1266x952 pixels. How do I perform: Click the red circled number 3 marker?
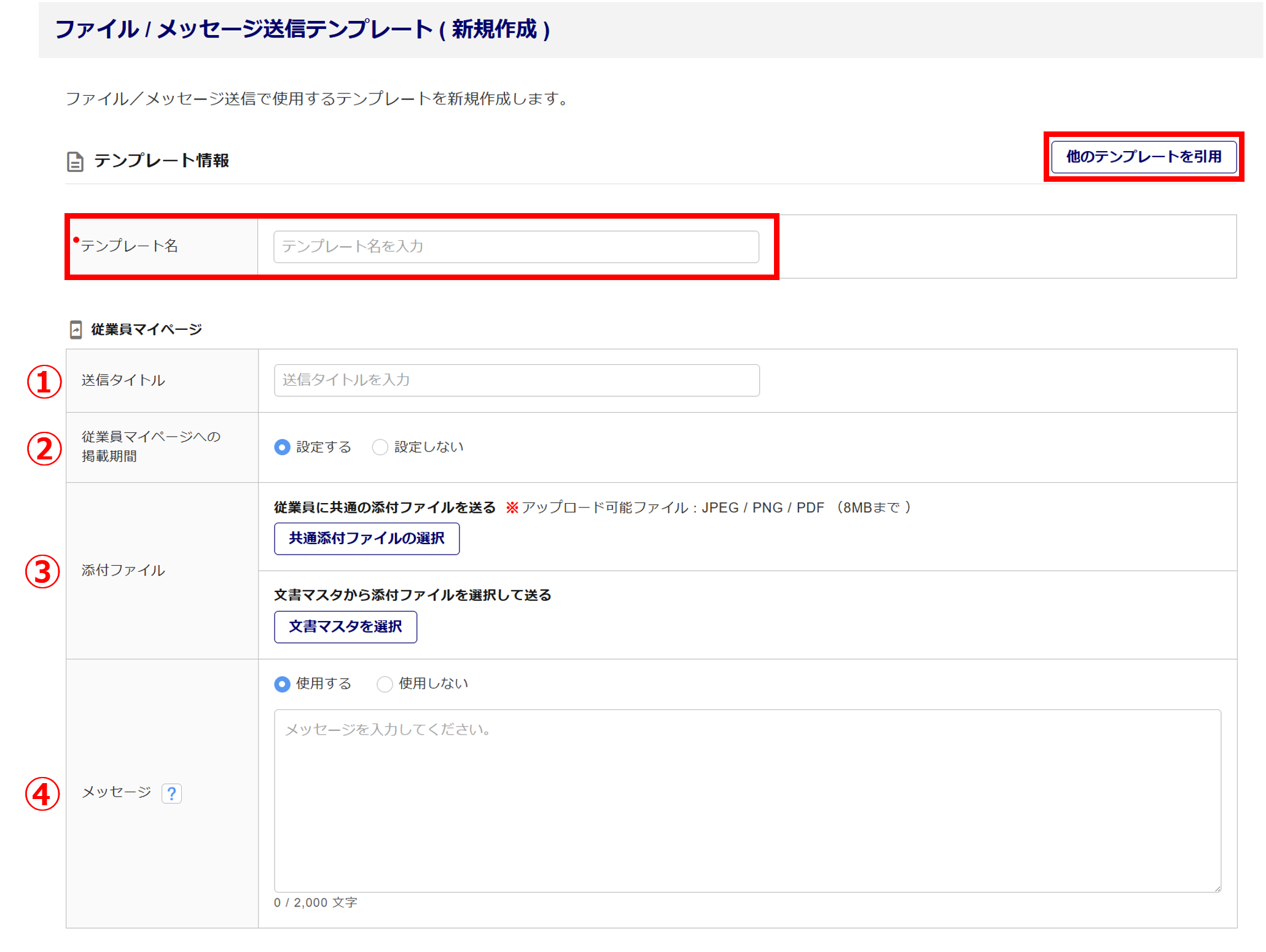(x=42, y=572)
